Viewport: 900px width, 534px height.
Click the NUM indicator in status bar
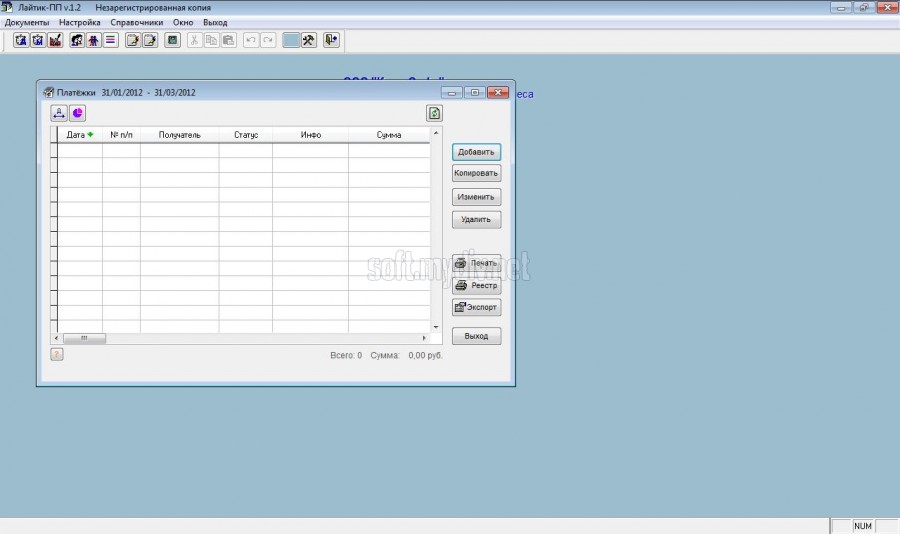point(863,526)
